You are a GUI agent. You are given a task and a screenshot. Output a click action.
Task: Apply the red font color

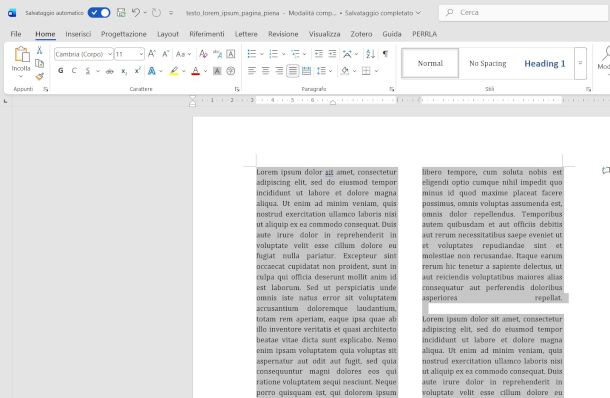tap(196, 71)
